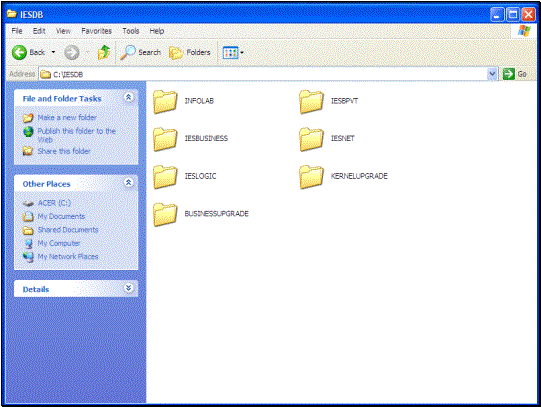541x407 pixels.
Task: Open Shared Documents link
Action: (68, 230)
